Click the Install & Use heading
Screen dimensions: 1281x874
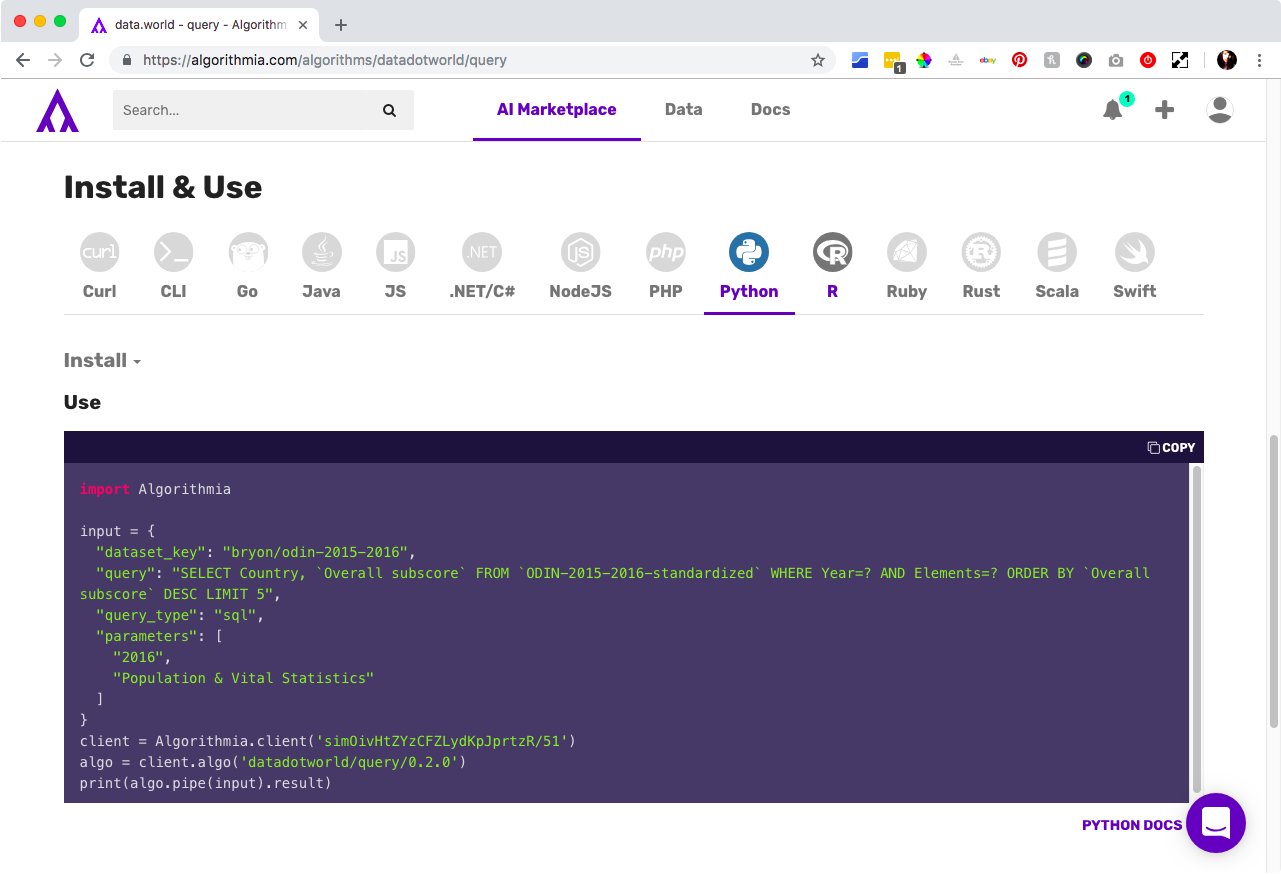click(163, 187)
